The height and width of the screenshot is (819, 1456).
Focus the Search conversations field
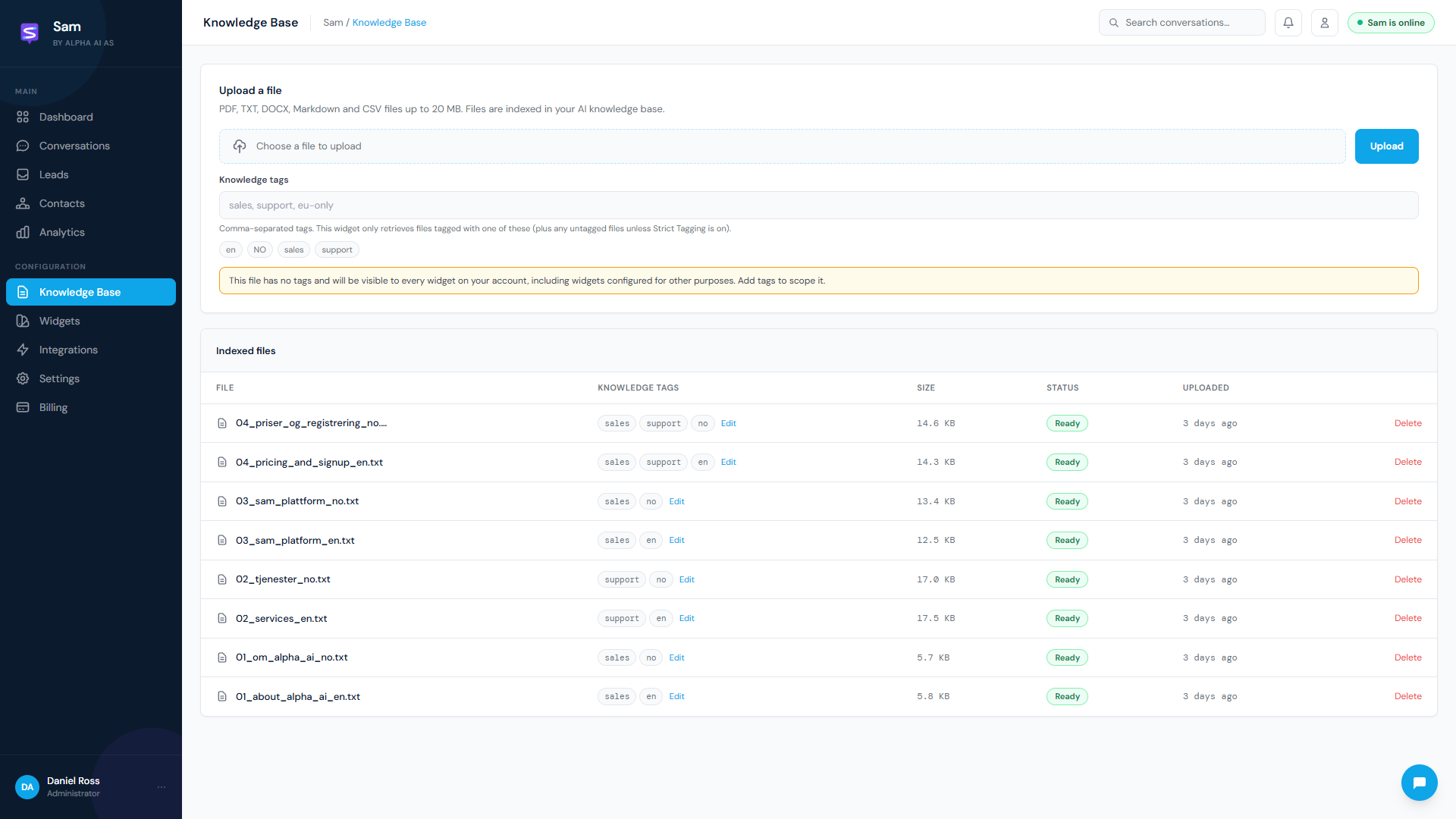[x=1182, y=23]
